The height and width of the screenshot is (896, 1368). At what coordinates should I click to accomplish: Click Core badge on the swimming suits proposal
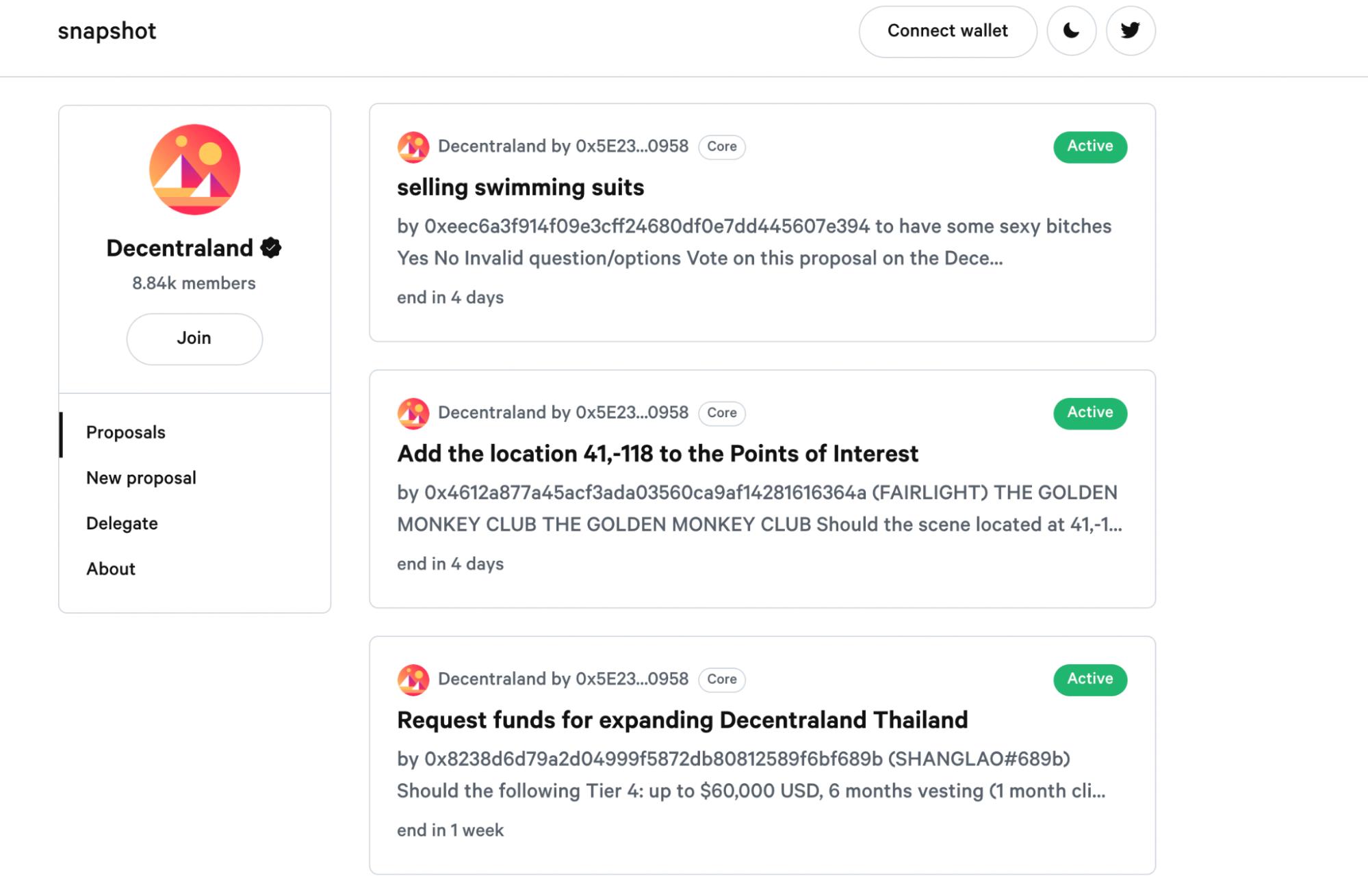(721, 147)
